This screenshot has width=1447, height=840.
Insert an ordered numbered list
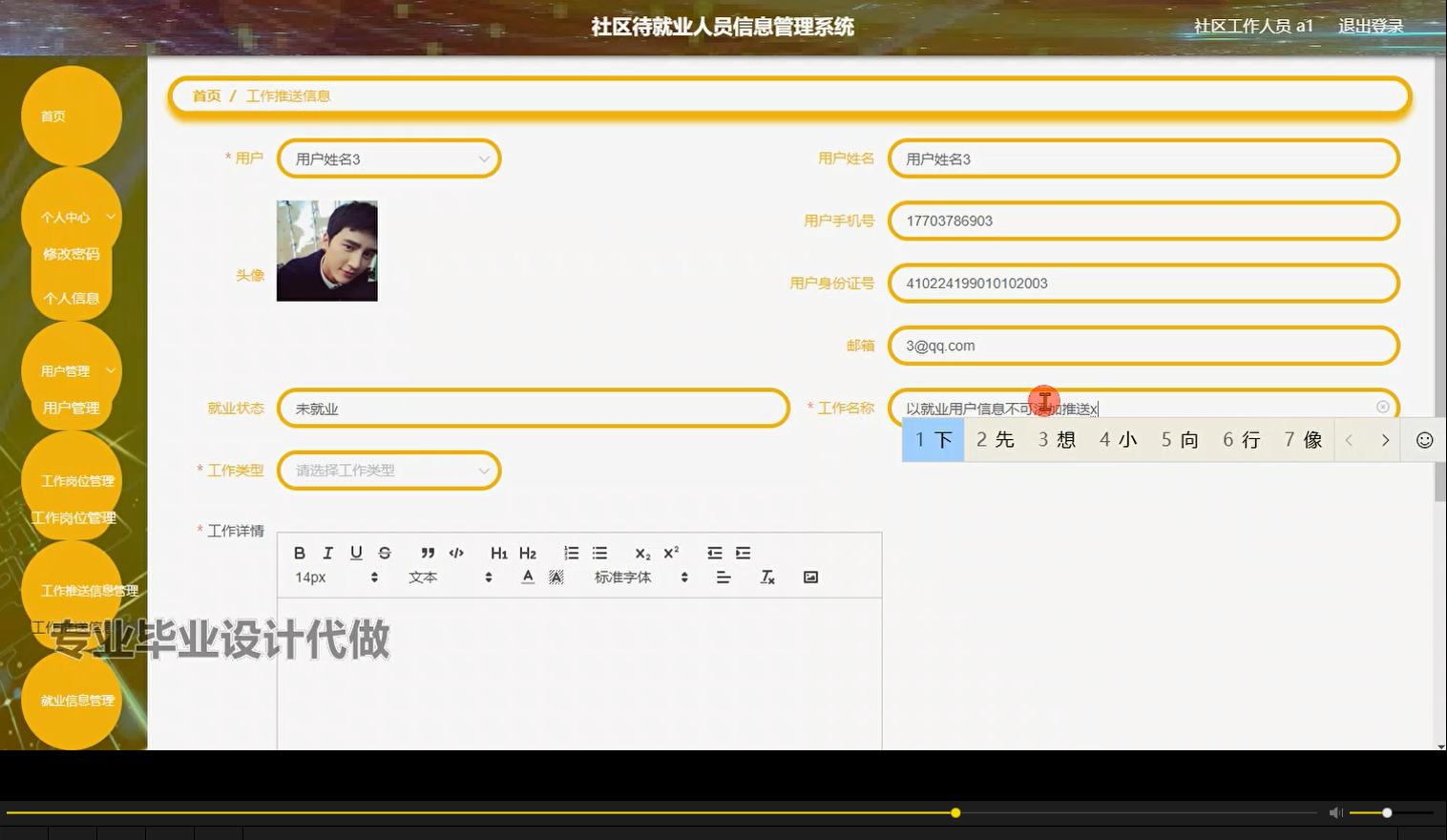[x=571, y=553]
